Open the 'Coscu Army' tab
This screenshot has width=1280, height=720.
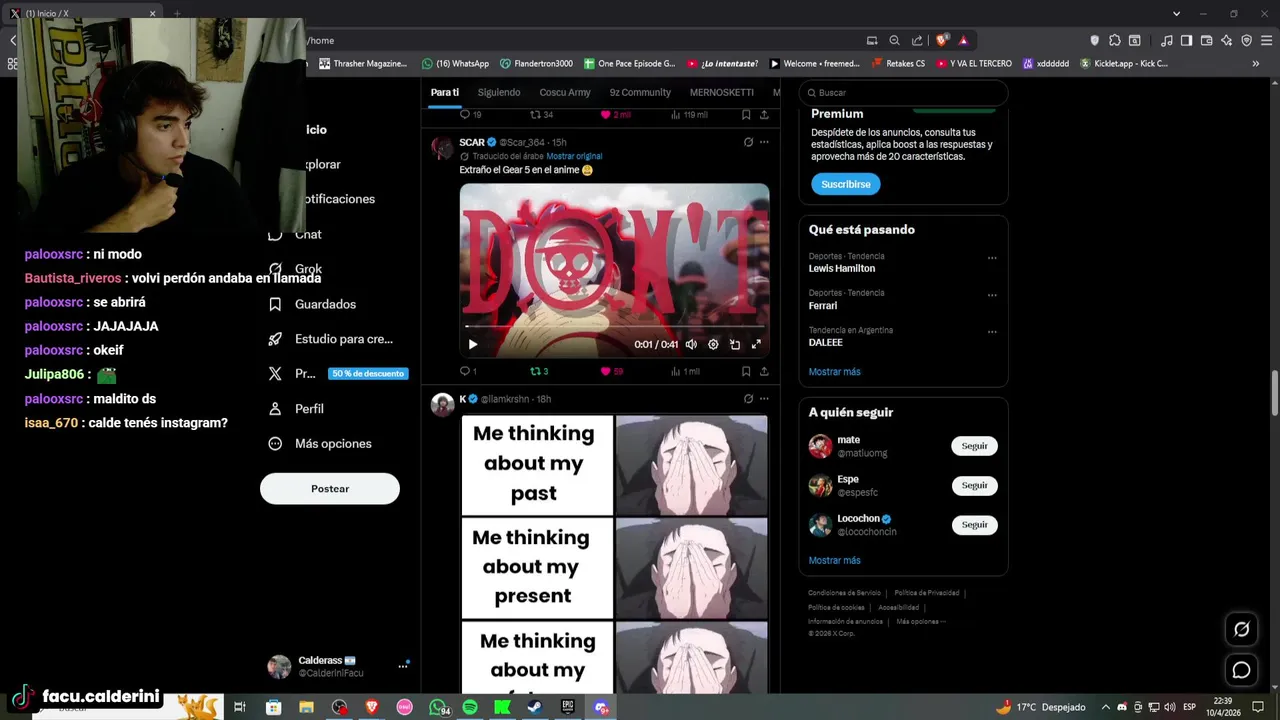coord(565,92)
